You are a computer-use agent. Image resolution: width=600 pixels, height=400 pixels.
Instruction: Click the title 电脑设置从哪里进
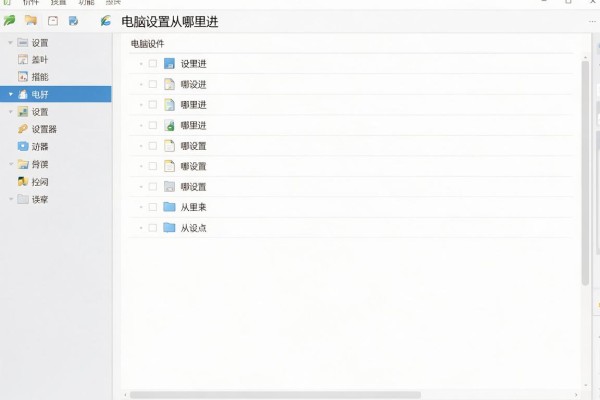coord(170,21)
